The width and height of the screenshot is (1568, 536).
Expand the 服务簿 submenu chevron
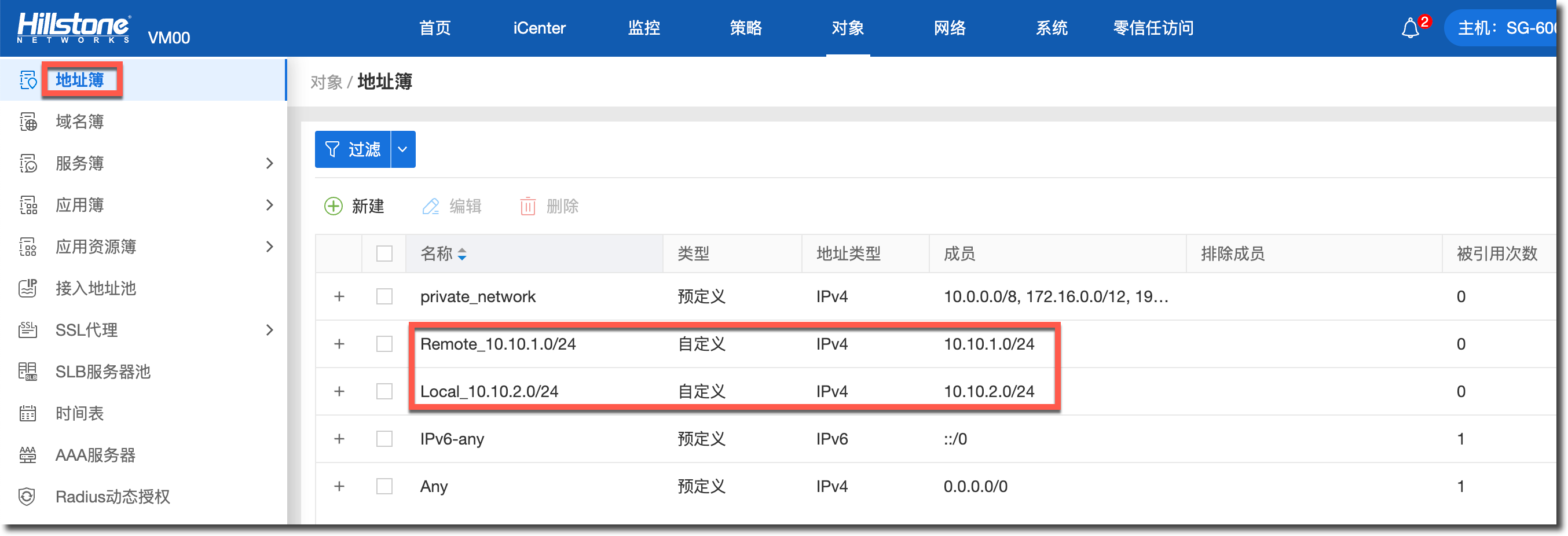pos(270,164)
